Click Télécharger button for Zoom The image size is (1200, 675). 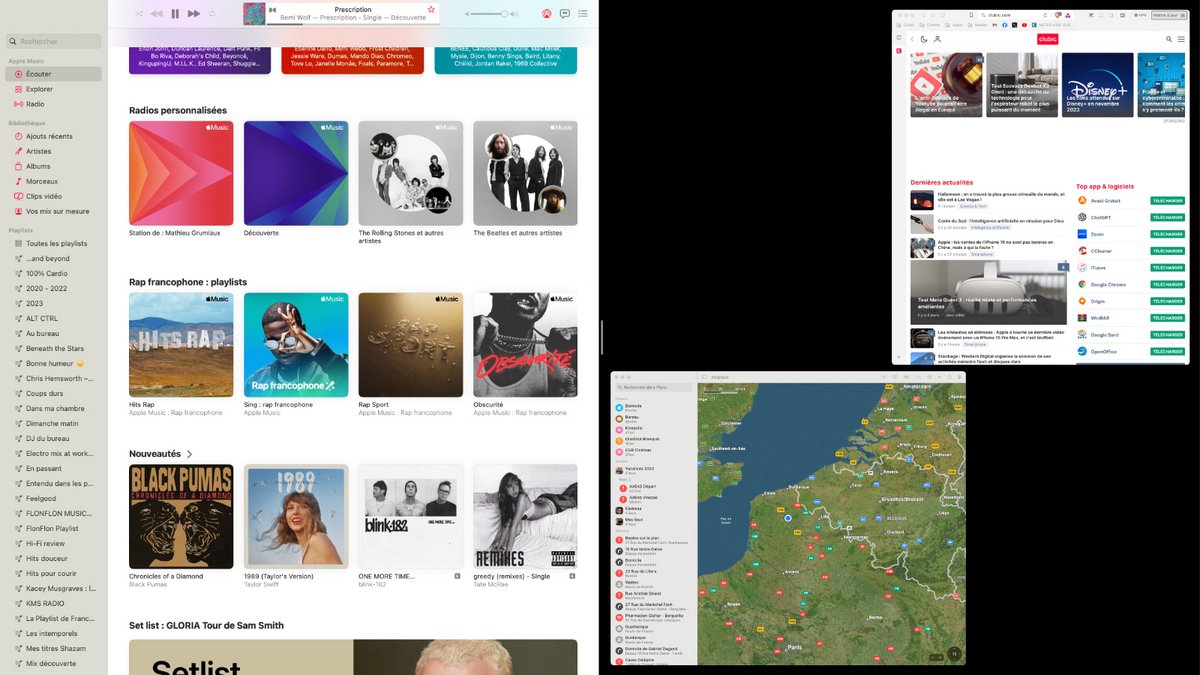pyautogui.click(x=1167, y=234)
